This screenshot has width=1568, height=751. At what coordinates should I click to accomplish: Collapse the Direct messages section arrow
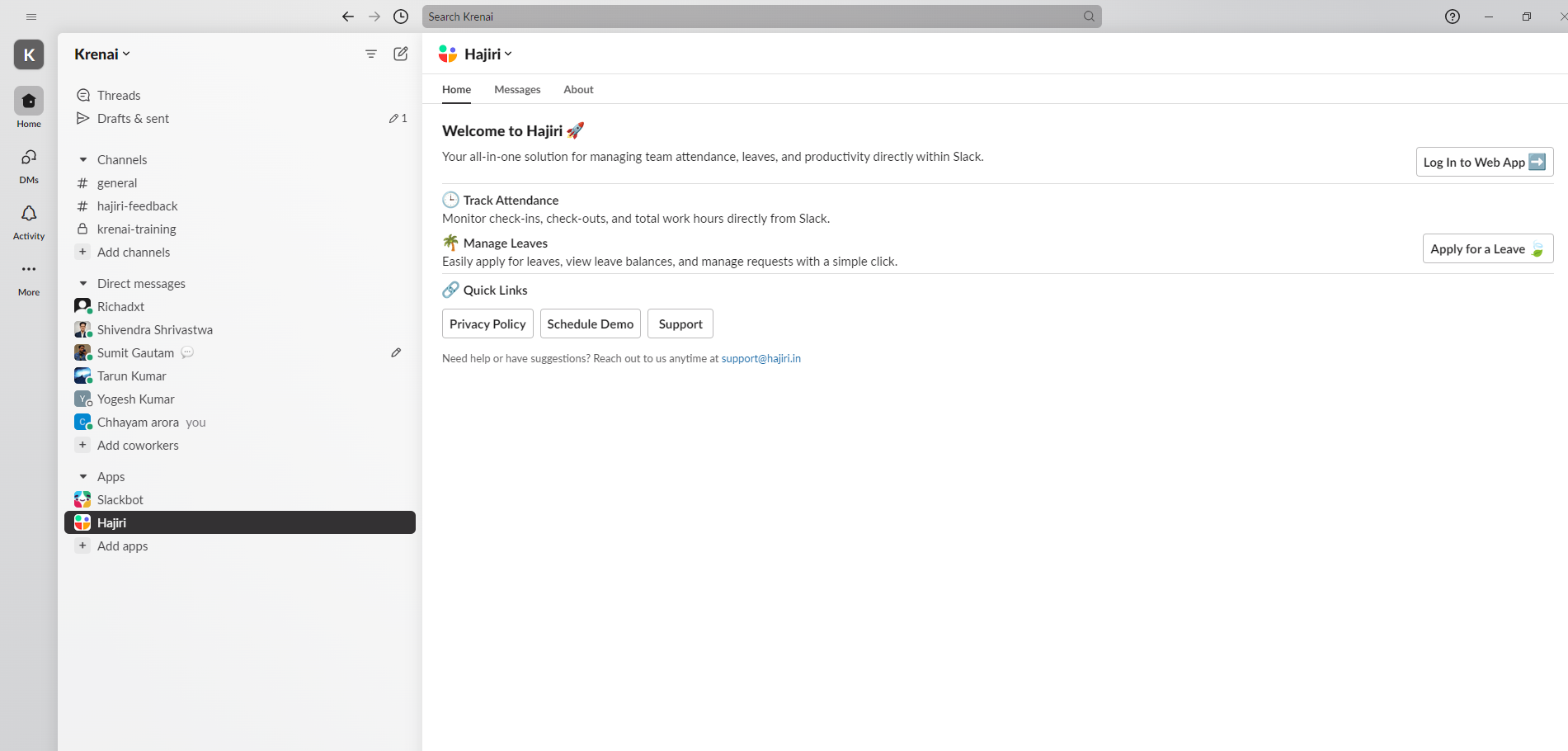[x=83, y=283]
